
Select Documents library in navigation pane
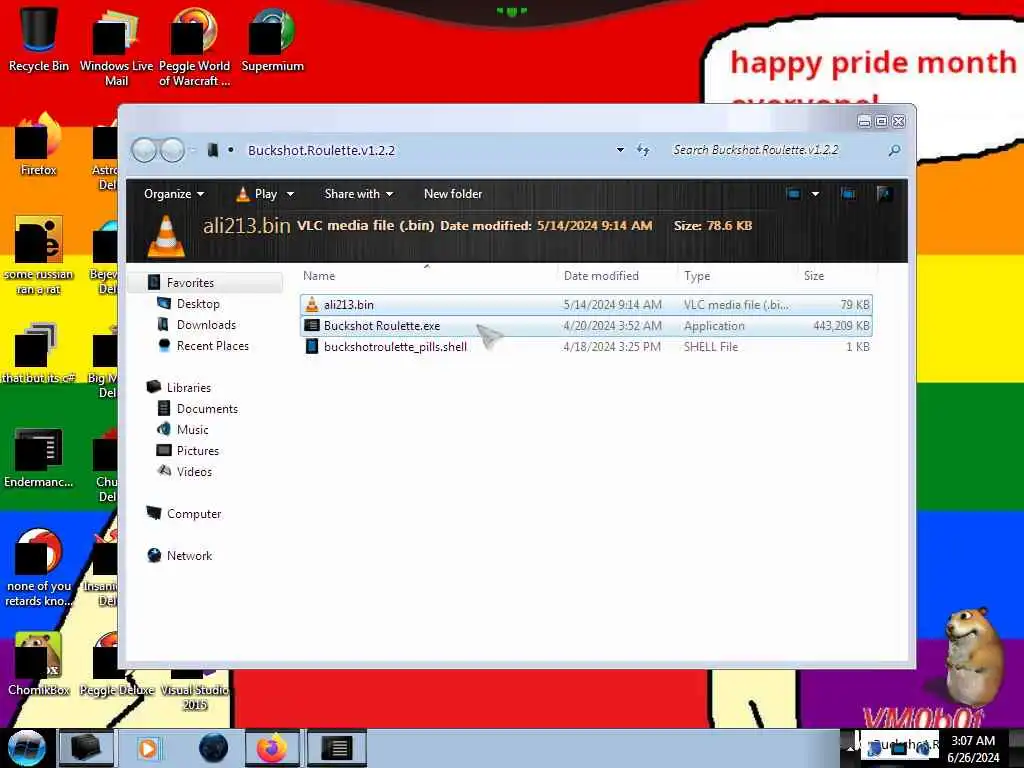(x=207, y=409)
